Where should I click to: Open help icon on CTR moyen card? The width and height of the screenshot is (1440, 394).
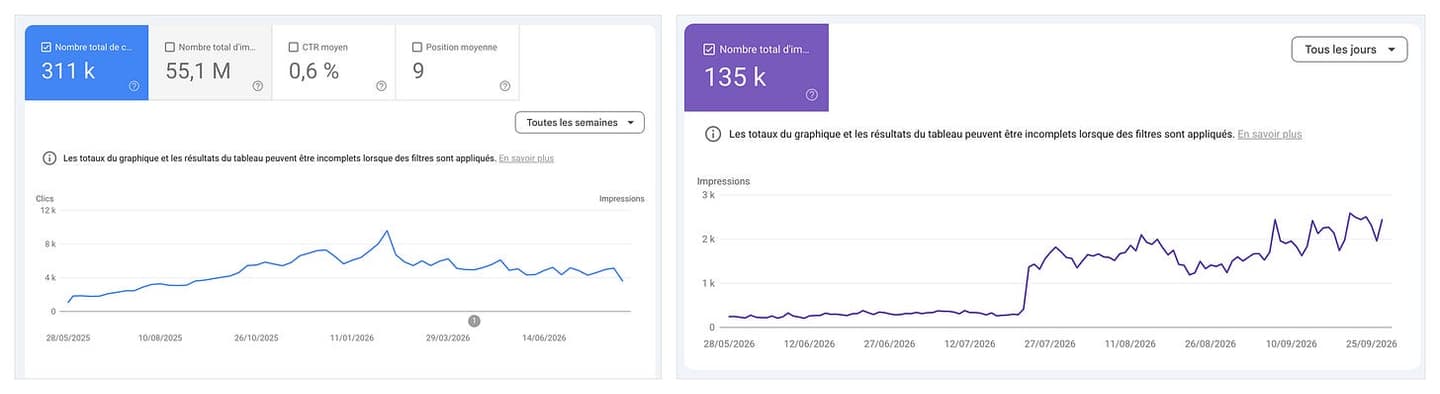point(381,86)
